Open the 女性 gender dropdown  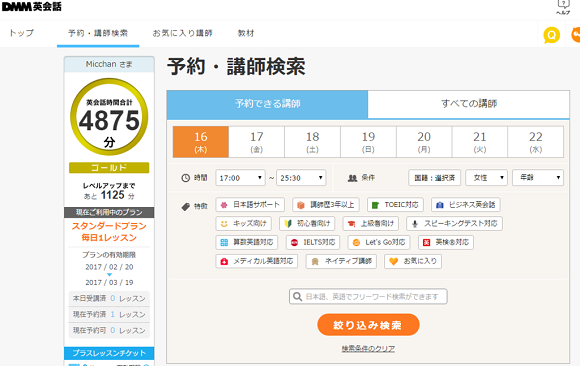[486, 178]
